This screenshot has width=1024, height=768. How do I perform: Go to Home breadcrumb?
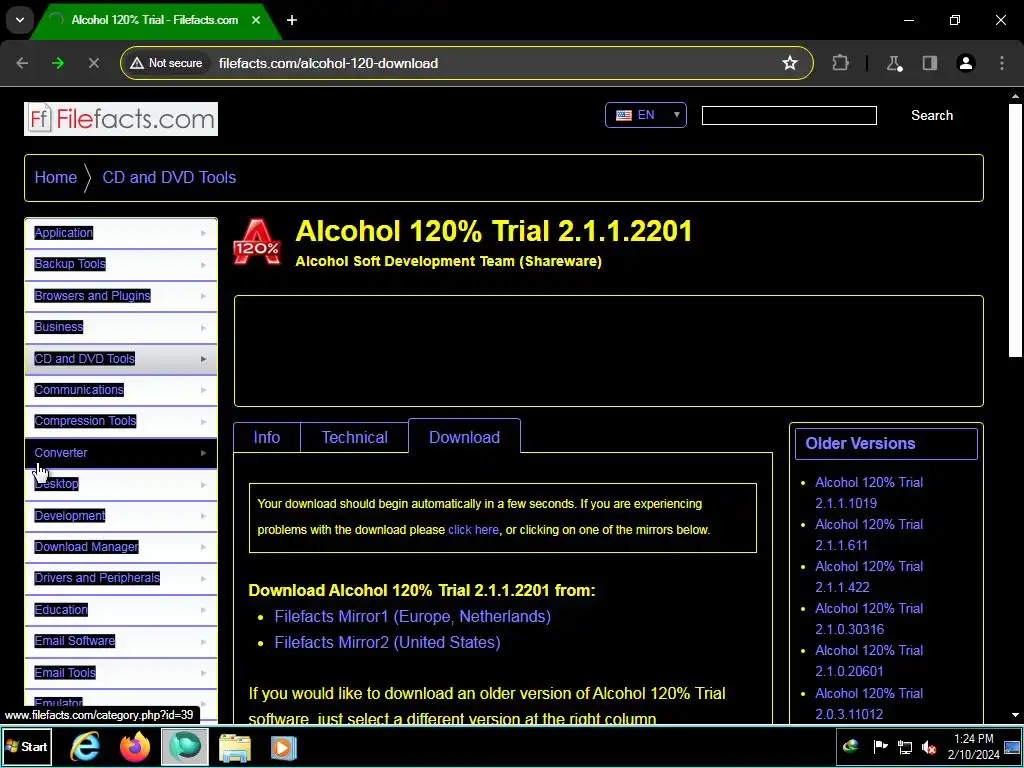point(56,178)
